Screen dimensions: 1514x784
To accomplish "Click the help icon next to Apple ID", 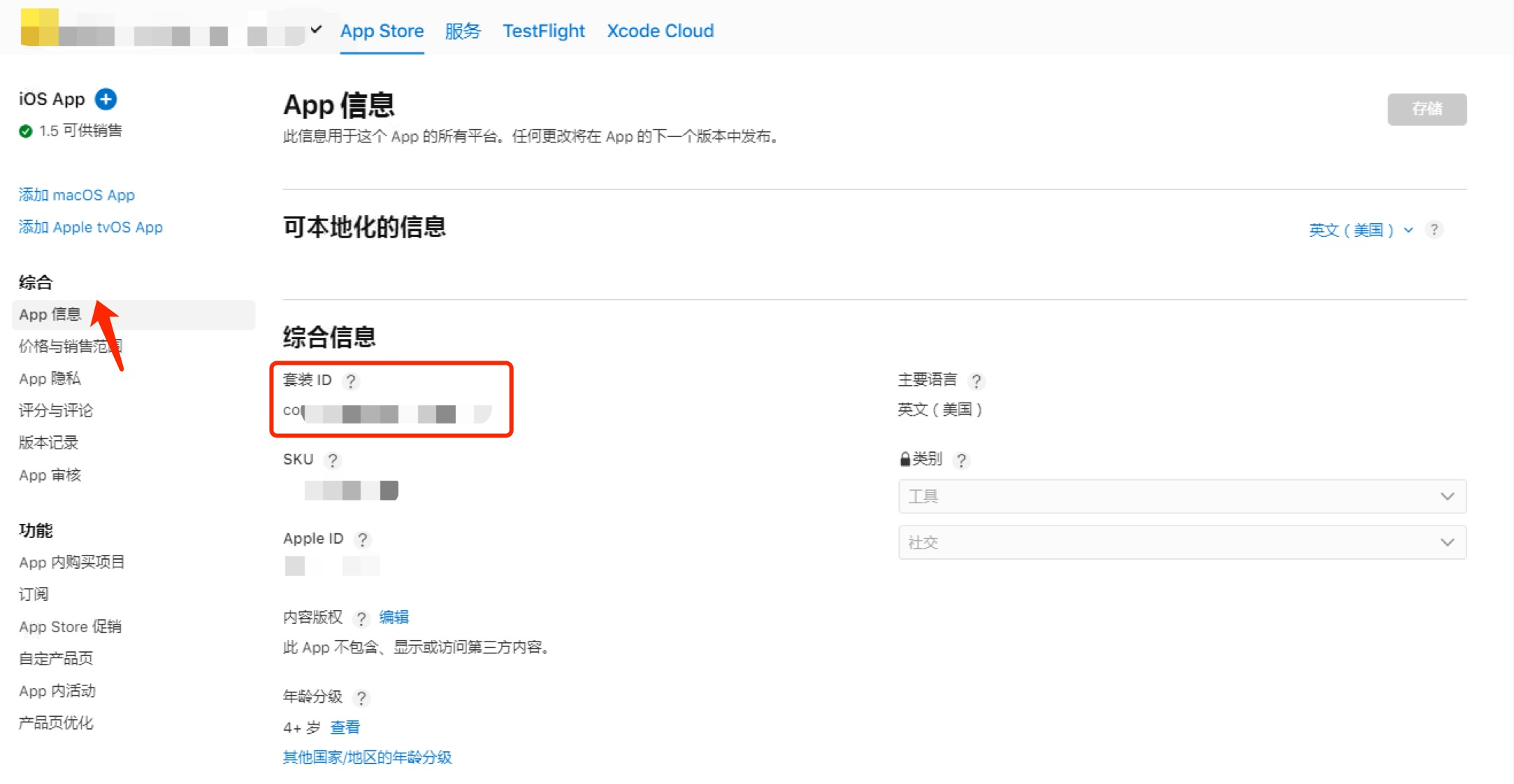I will pyautogui.click(x=363, y=539).
